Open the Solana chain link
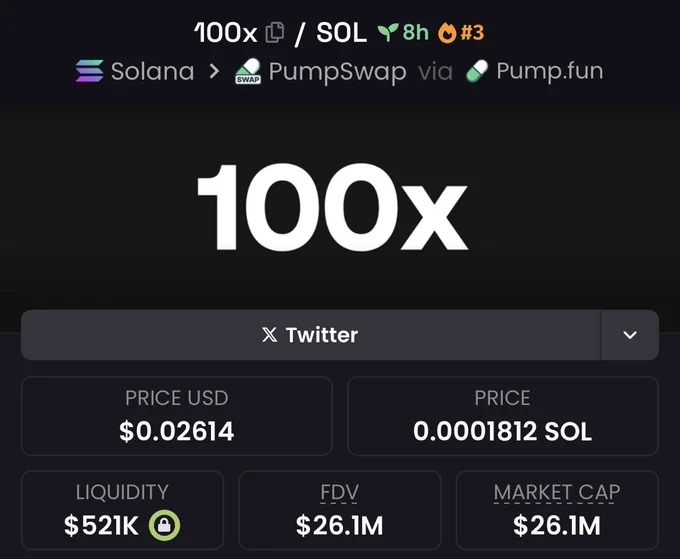680x559 pixels. coord(135,71)
